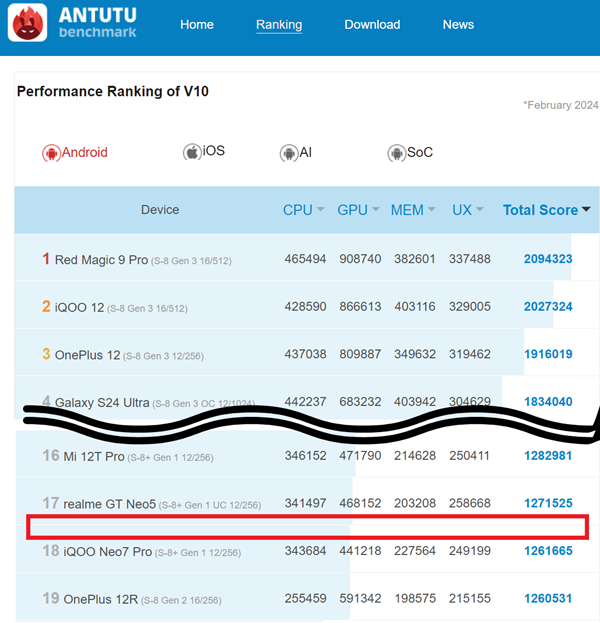The image size is (600, 623).
Task: Switch to the Android ranking tab
Action: (x=75, y=153)
